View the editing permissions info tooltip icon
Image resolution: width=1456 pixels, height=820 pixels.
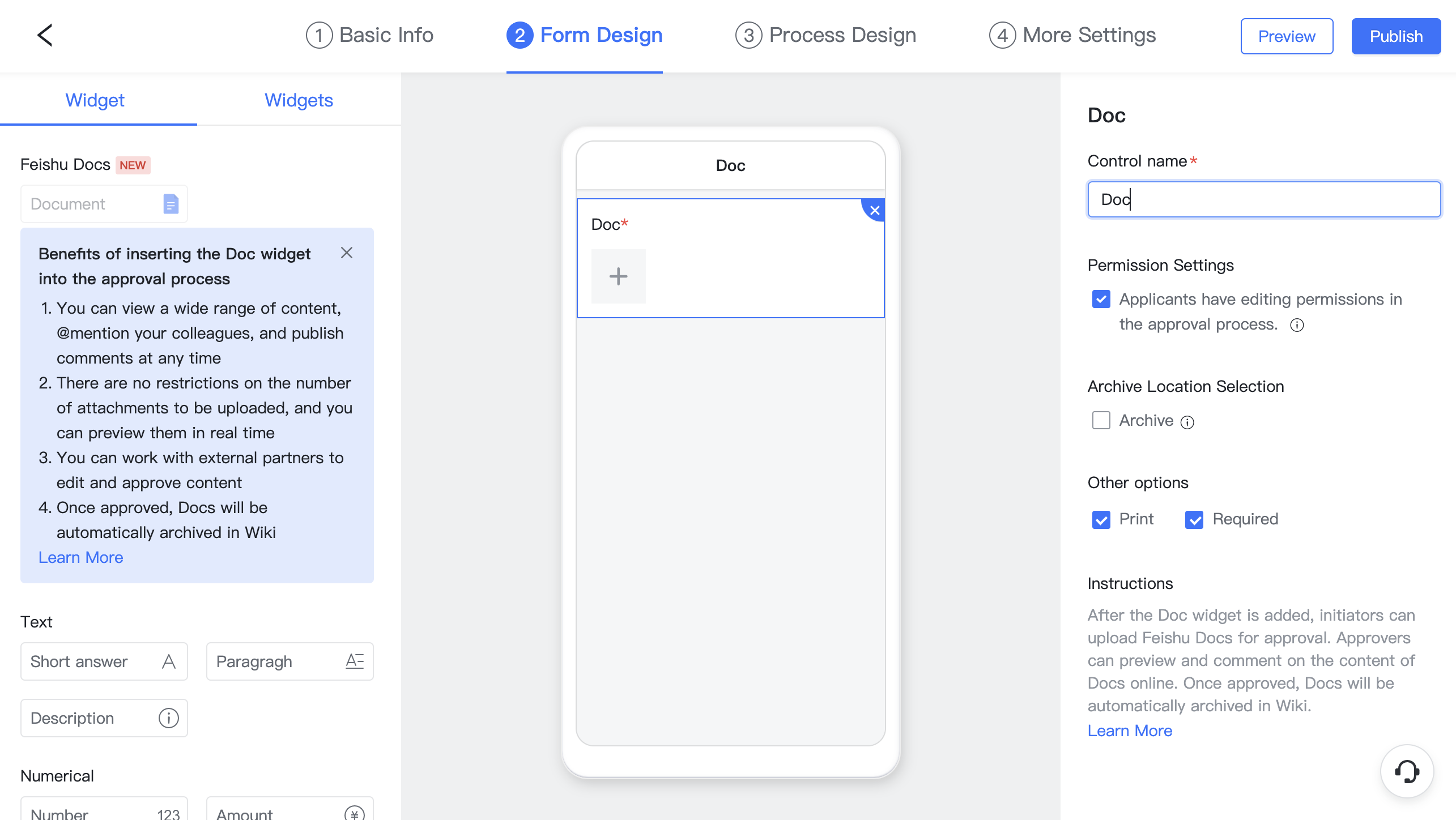coord(1297,324)
